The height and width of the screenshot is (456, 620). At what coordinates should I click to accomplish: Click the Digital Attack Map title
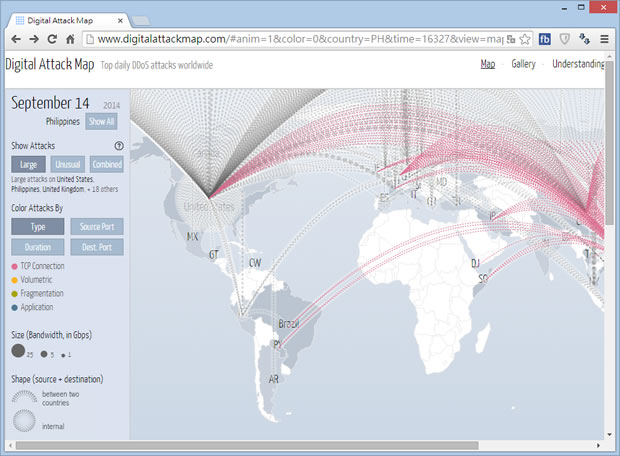[x=50, y=64]
